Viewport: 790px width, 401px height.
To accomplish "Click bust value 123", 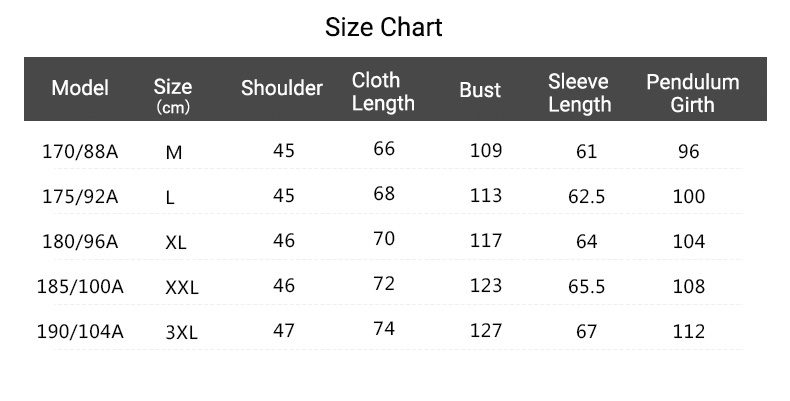I will (486, 285).
